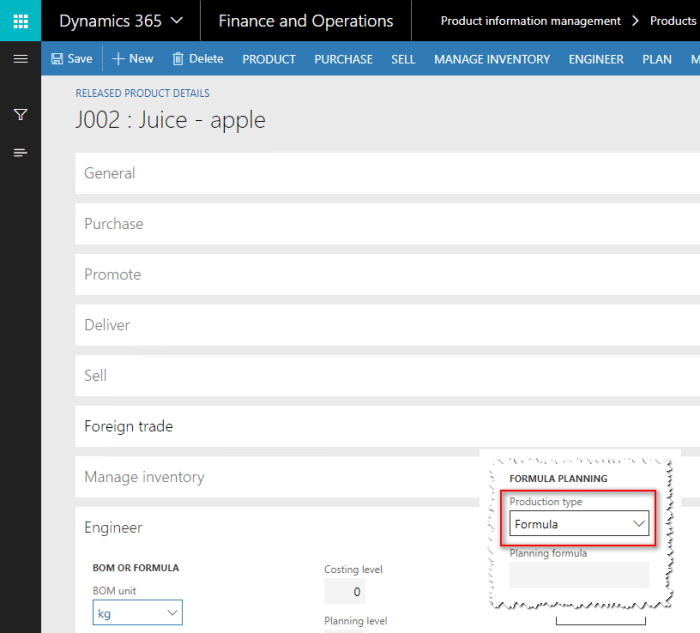Open the app launcher waffle icon

(x=20, y=21)
